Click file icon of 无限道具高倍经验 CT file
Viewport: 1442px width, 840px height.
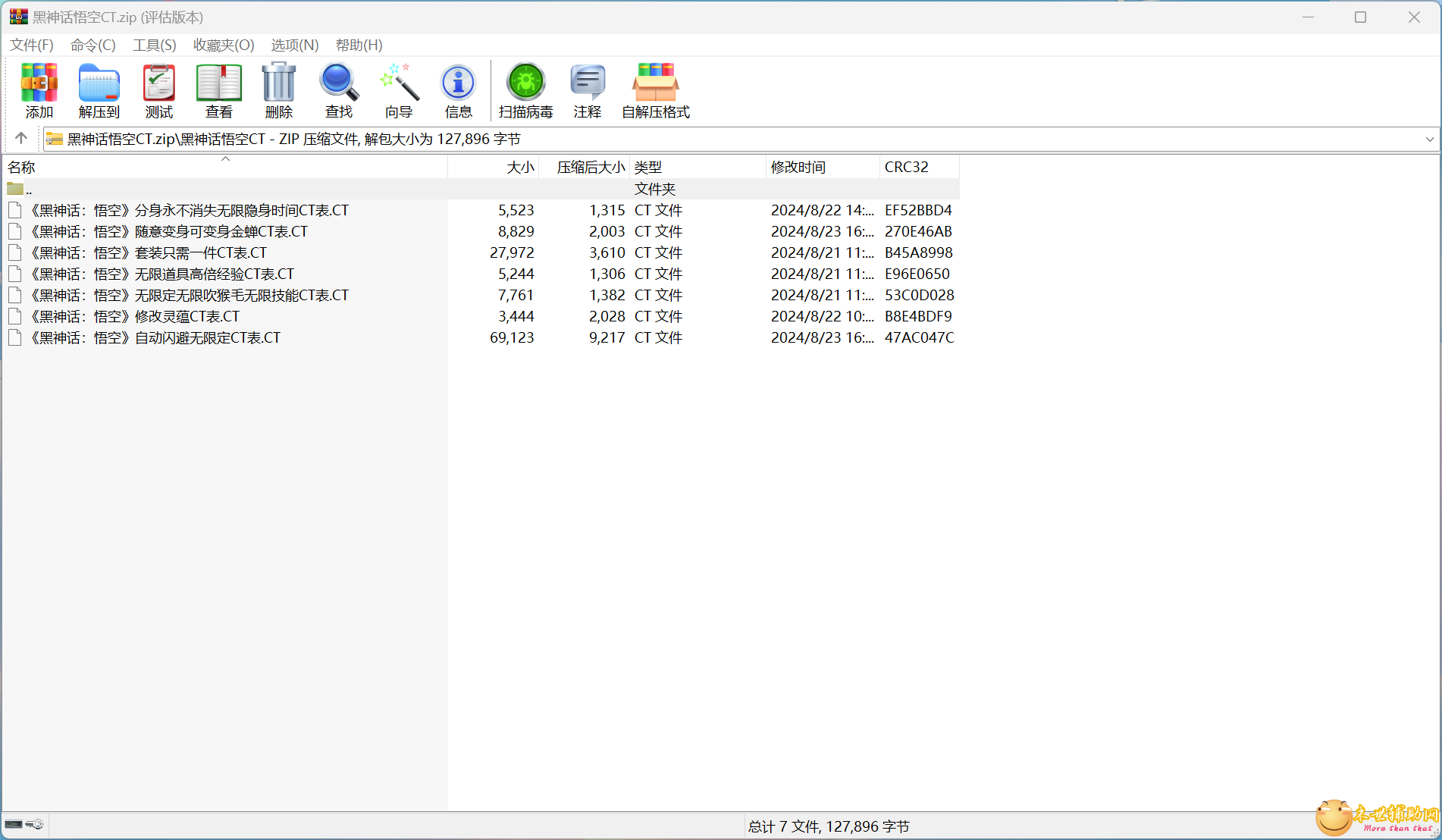click(x=14, y=274)
